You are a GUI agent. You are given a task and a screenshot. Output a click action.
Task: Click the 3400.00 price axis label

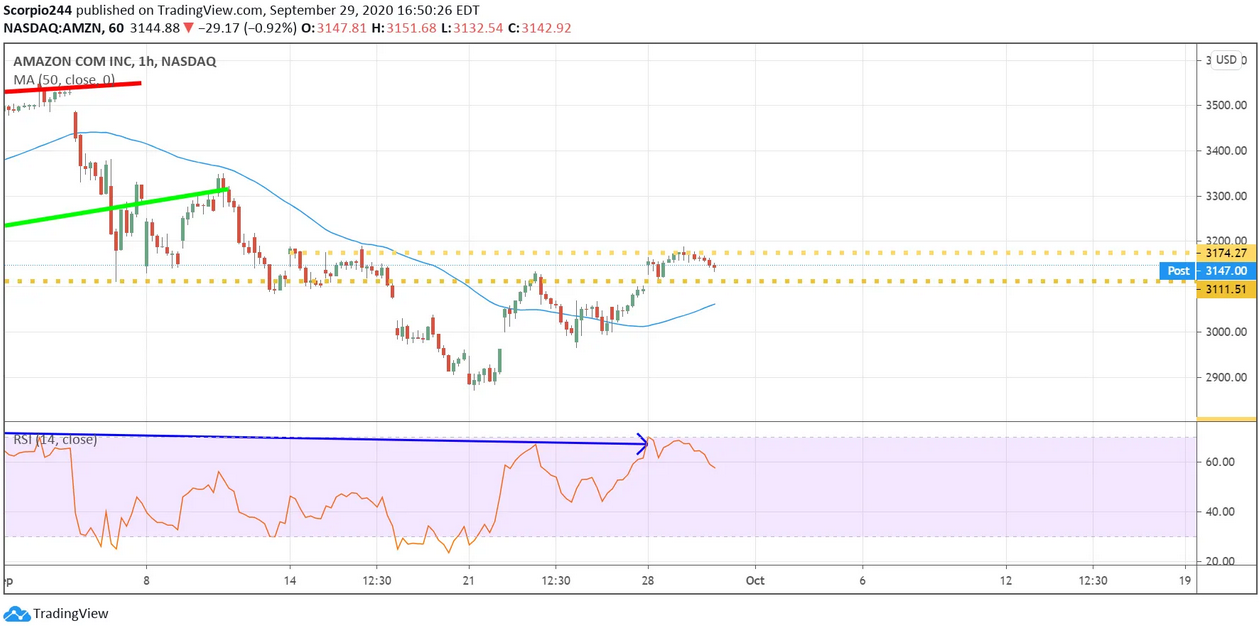[x=1226, y=151]
